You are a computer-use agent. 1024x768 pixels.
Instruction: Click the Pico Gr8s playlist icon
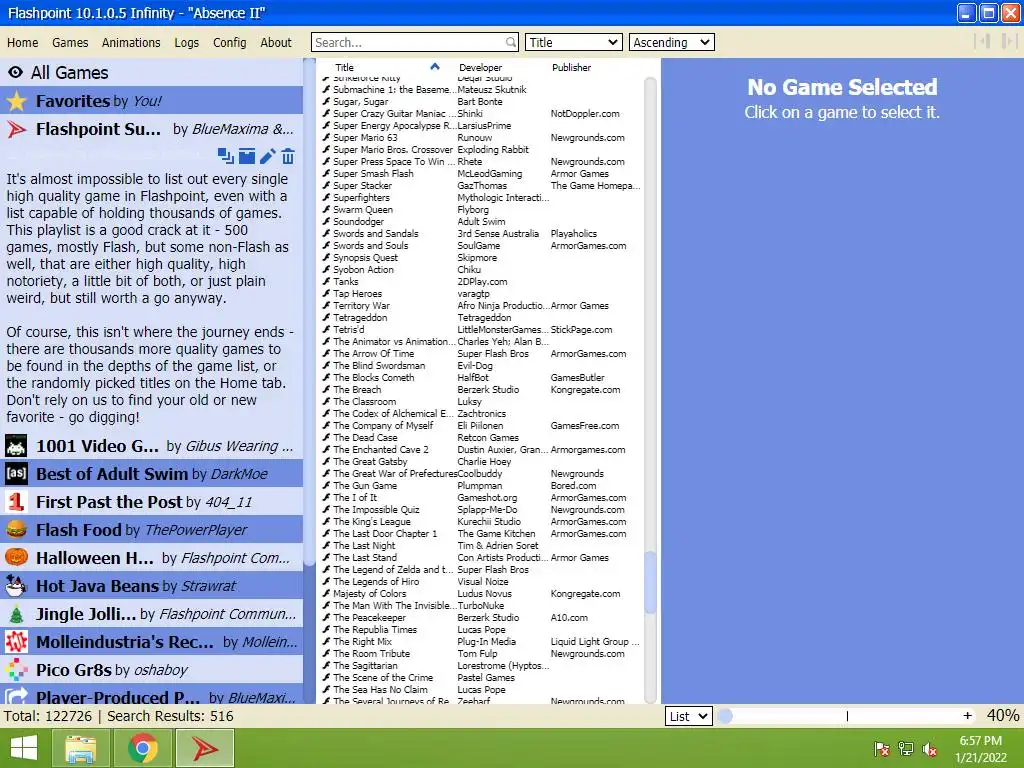point(16,669)
